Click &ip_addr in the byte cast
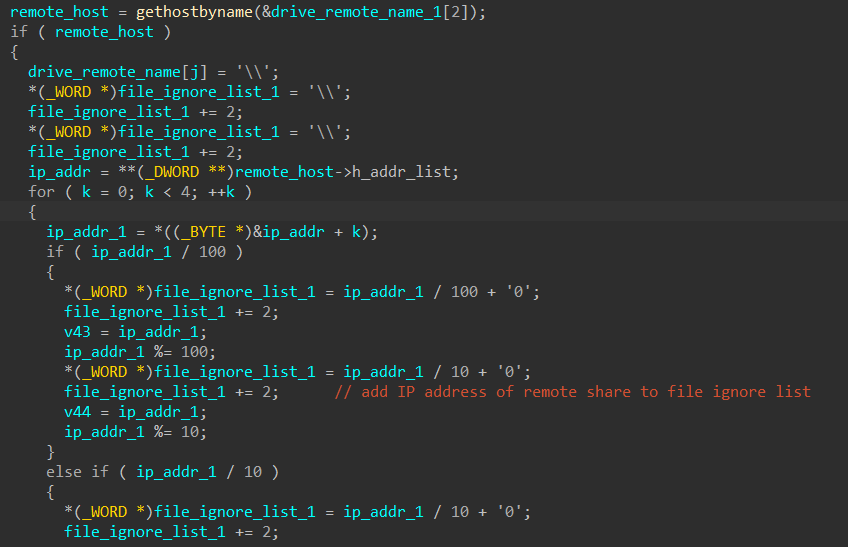The height and width of the screenshot is (547, 848). [289, 232]
